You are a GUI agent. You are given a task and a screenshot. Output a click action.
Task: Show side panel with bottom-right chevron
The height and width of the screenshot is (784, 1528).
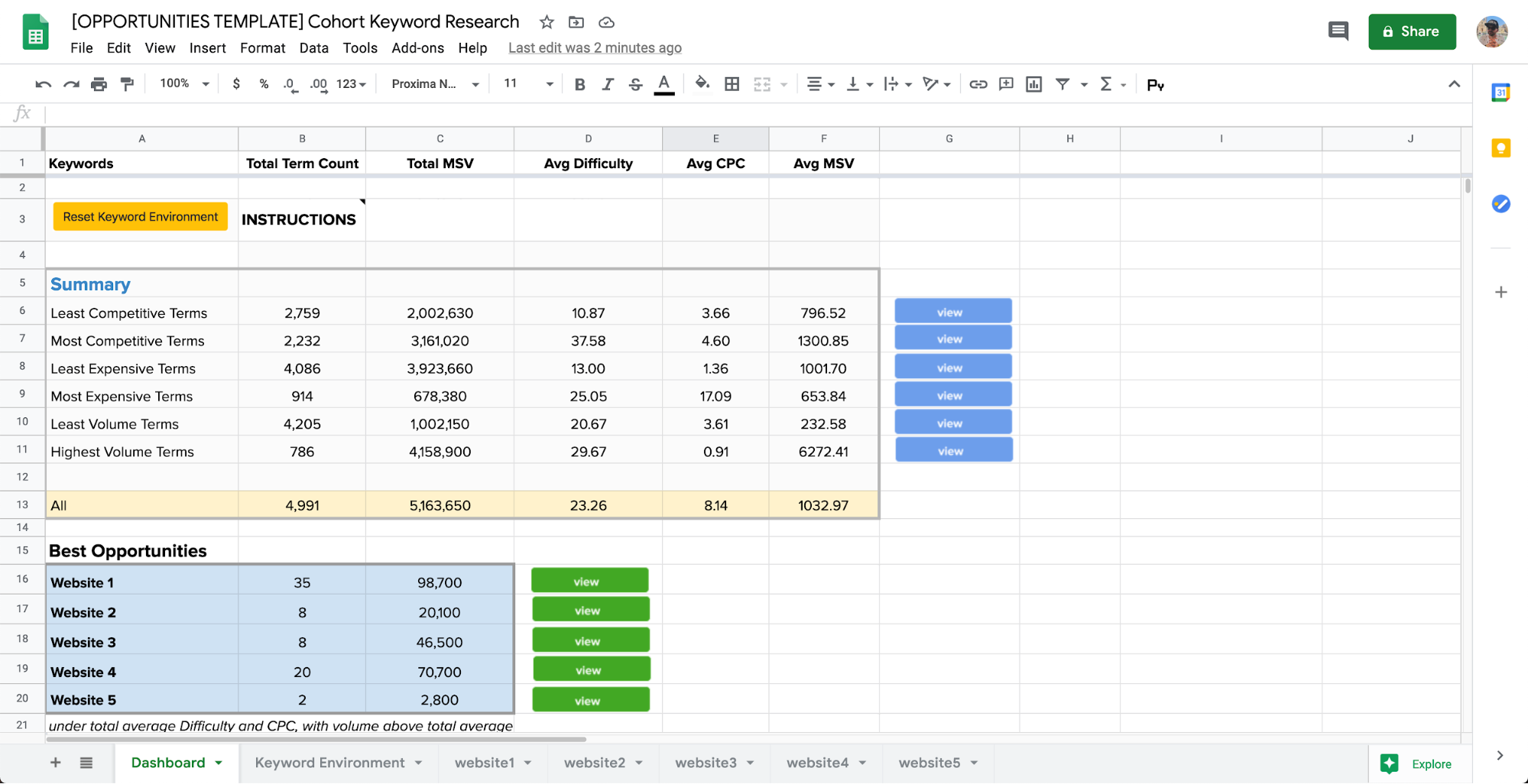coord(1500,756)
